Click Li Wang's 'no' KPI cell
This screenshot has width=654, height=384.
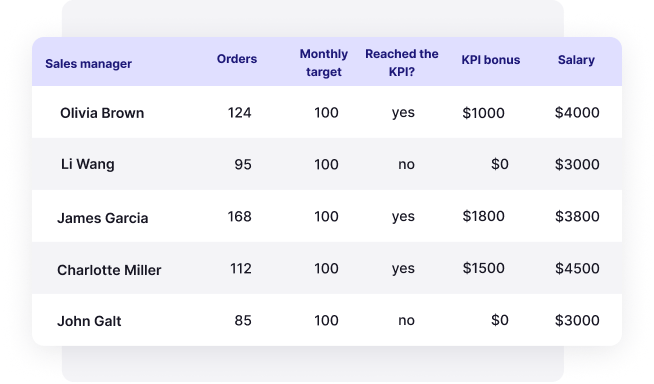coord(406,164)
